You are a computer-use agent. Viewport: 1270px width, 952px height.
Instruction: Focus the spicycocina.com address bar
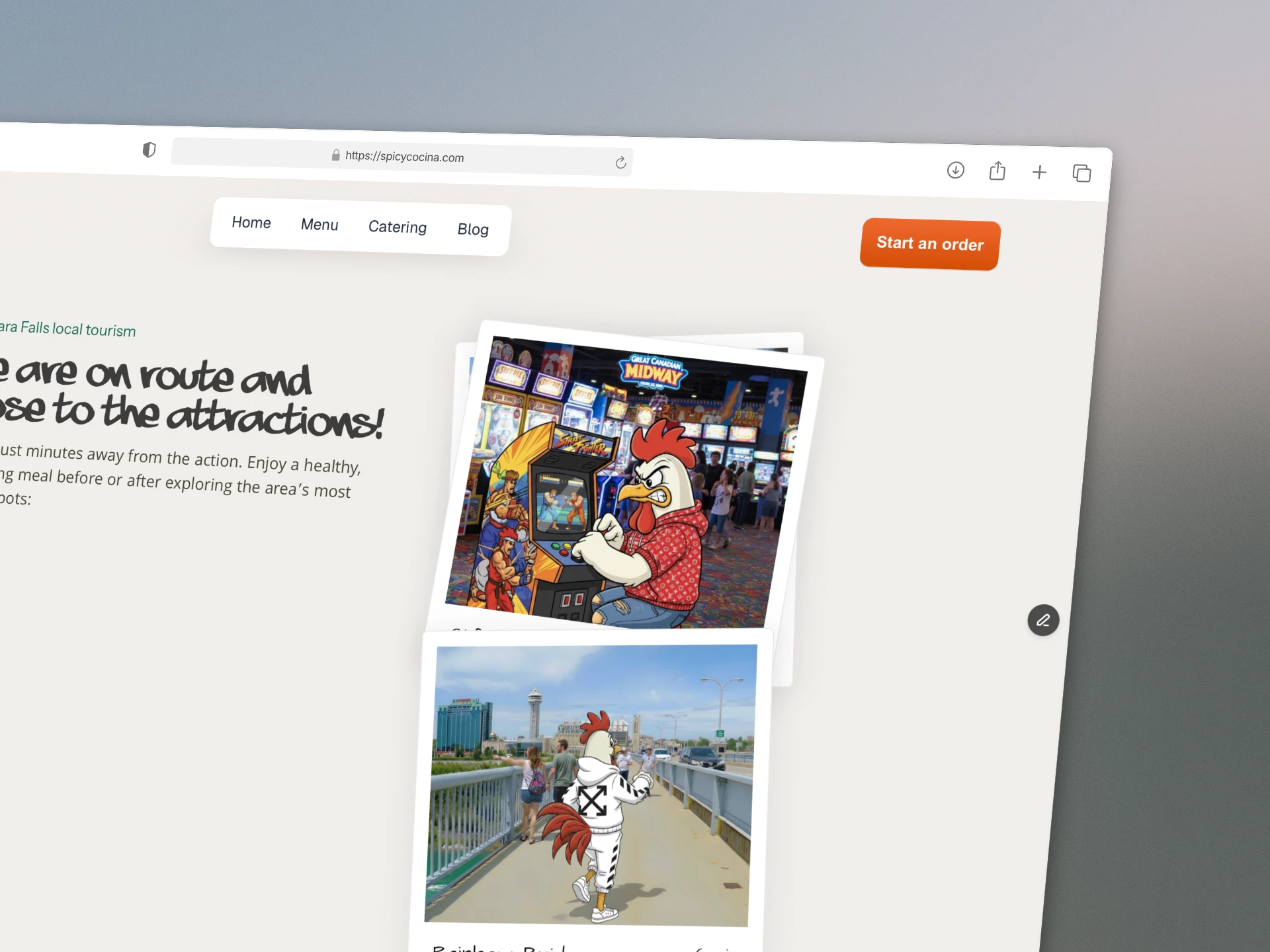coord(402,157)
